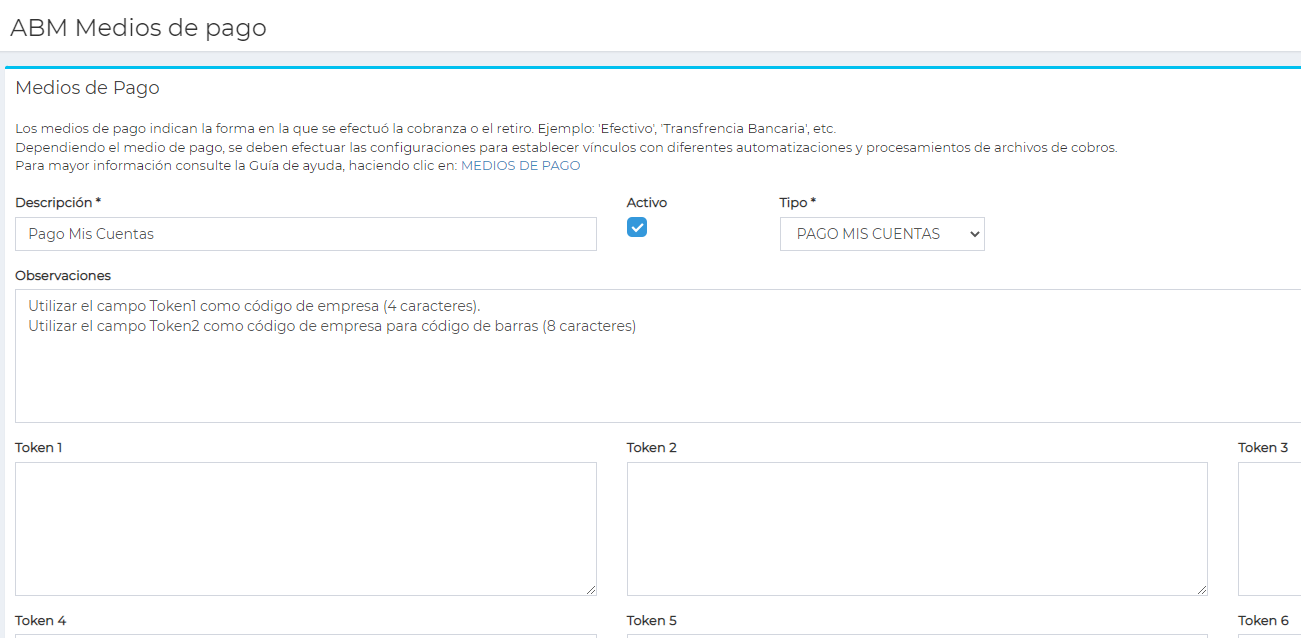The height and width of the screenshot is (638, 1301).
Task: Click the line 'Utilizar el campo Token1 como código de empresa (4 caracteres)'
Action: (x=254, y=306)
